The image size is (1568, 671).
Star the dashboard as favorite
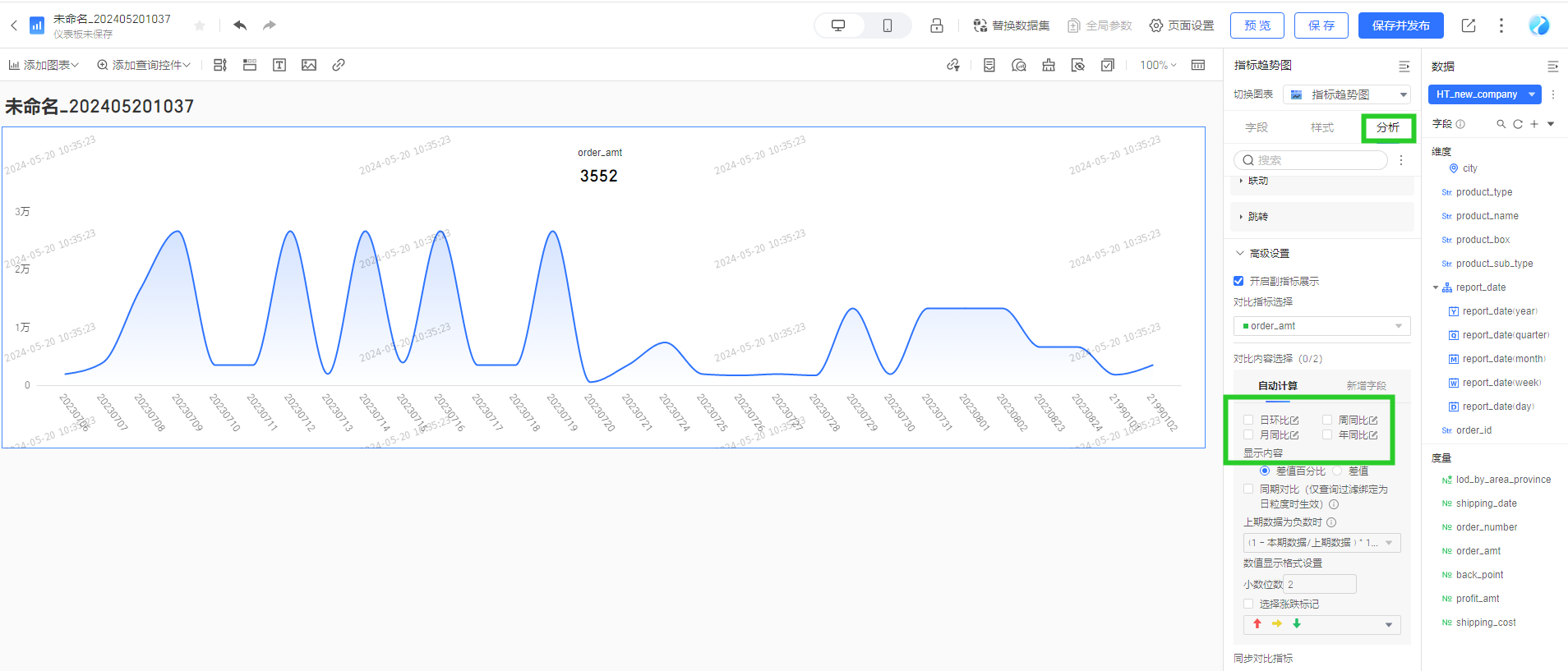[x=200, y=25]
